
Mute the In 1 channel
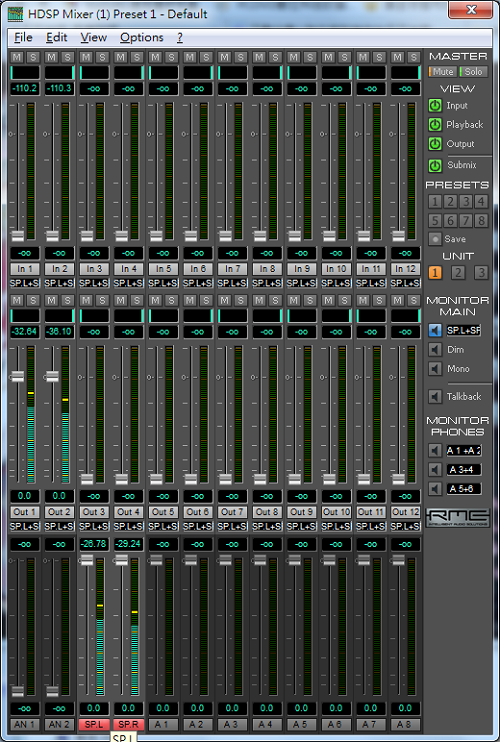17,57
